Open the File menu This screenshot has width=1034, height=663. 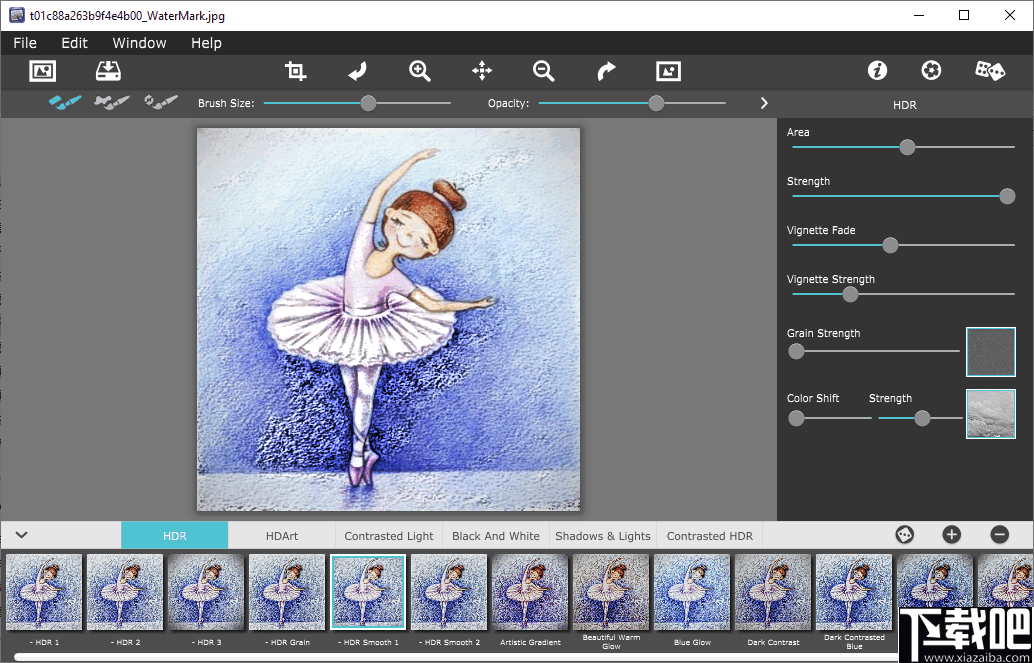24,43
